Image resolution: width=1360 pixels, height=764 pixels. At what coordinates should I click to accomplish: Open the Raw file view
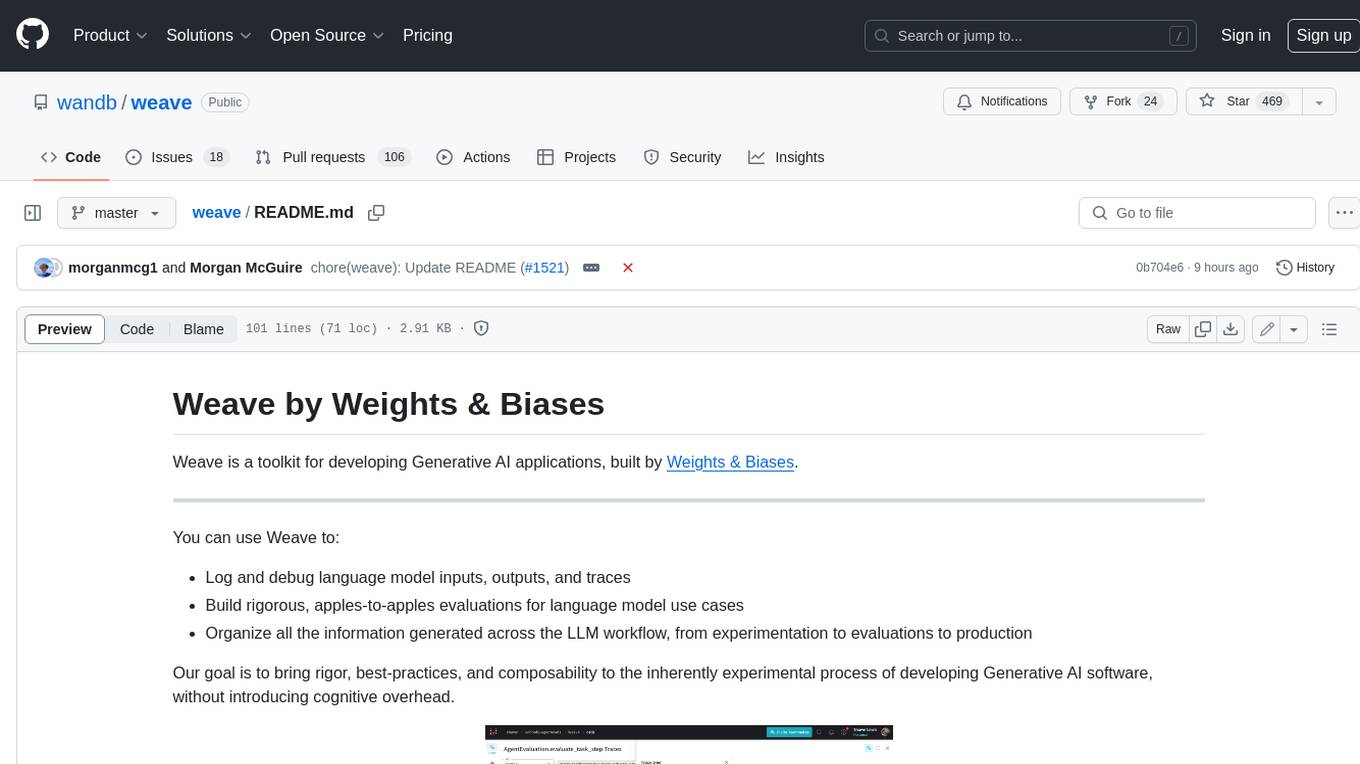click(x=1168, y=329)
